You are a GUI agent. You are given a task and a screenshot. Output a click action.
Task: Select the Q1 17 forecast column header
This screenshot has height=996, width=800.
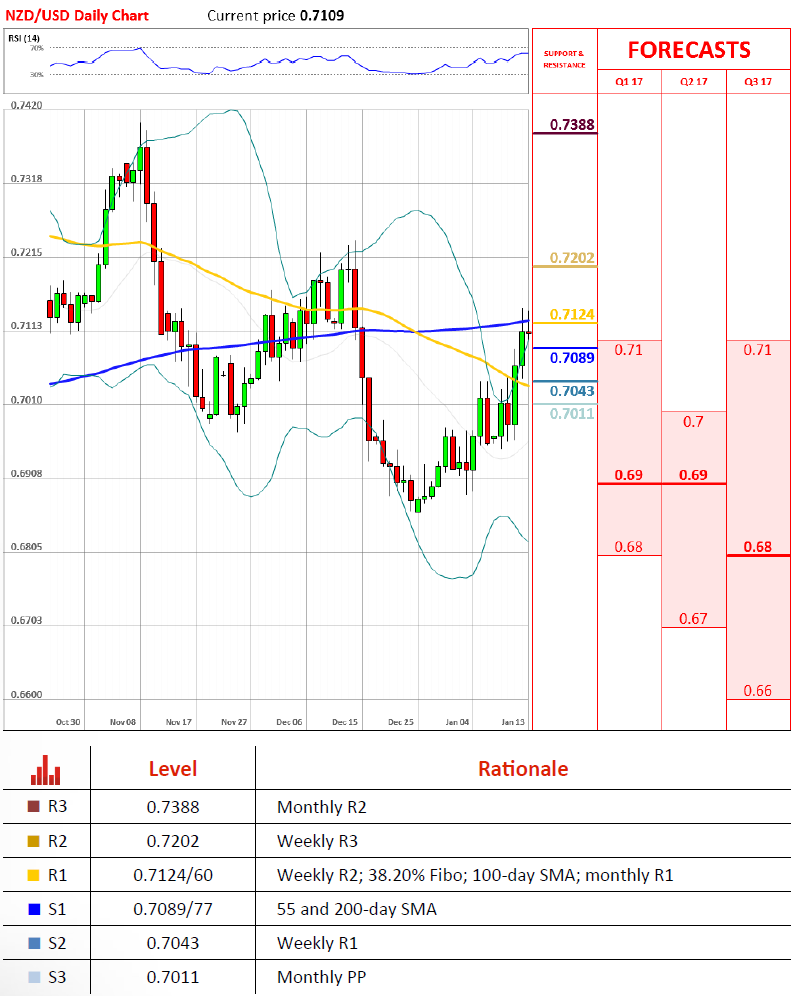629,82
